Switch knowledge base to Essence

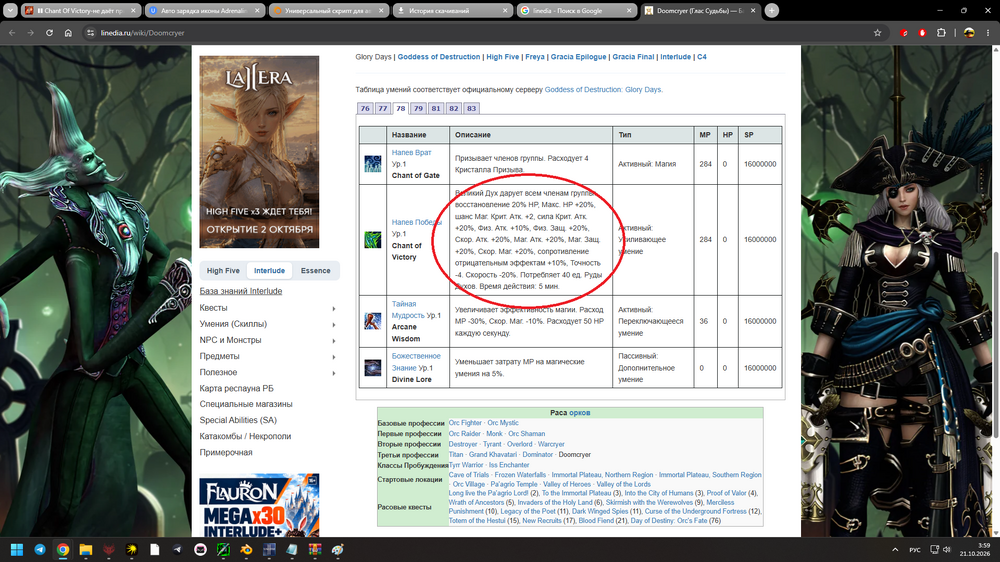click(316, 270)
